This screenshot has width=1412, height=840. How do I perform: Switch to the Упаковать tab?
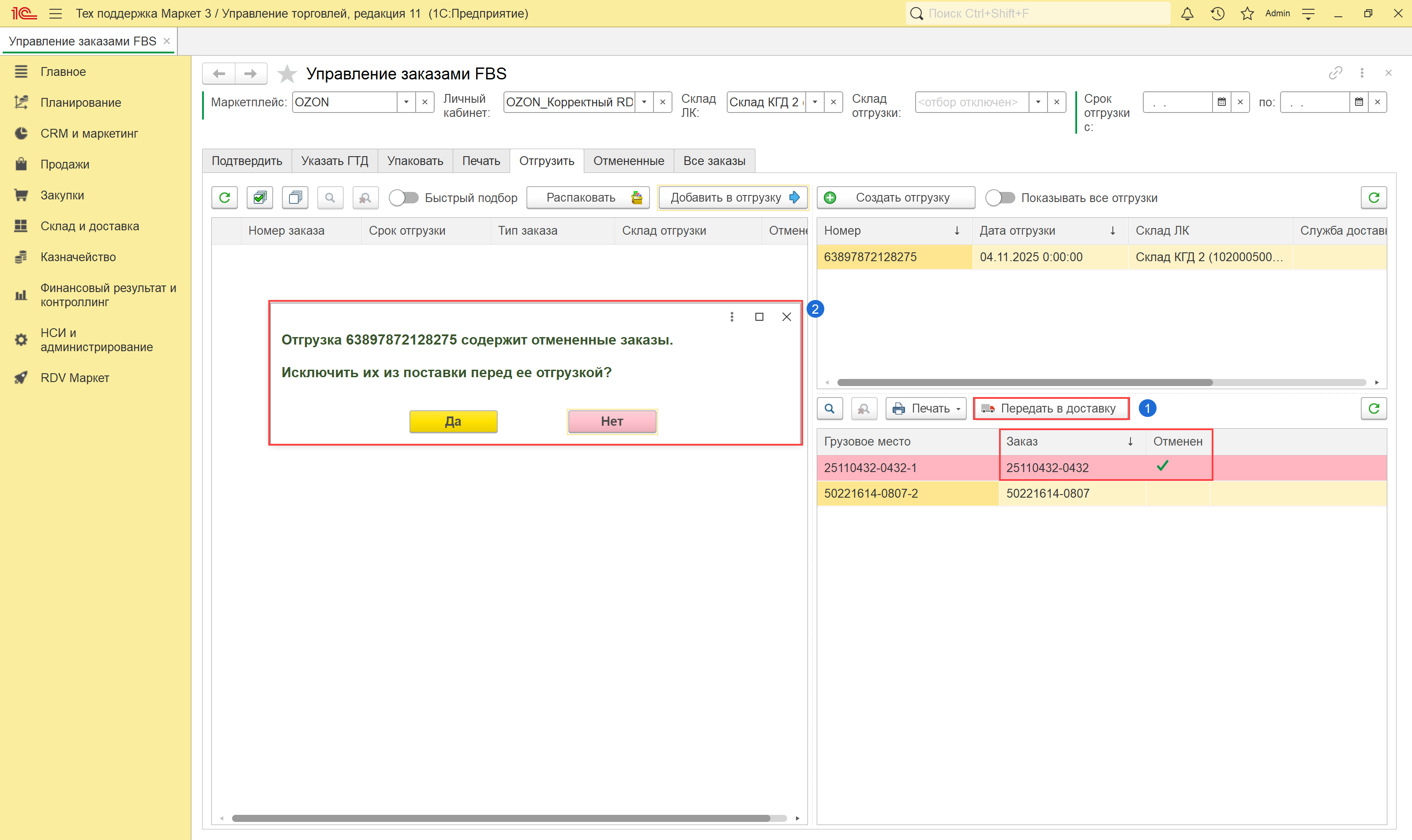tap(415, 161)
